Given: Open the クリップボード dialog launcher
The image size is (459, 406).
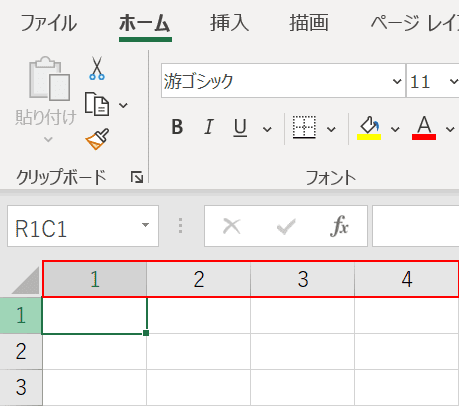Looking at the screenshot, I should (x=137, y=177).
